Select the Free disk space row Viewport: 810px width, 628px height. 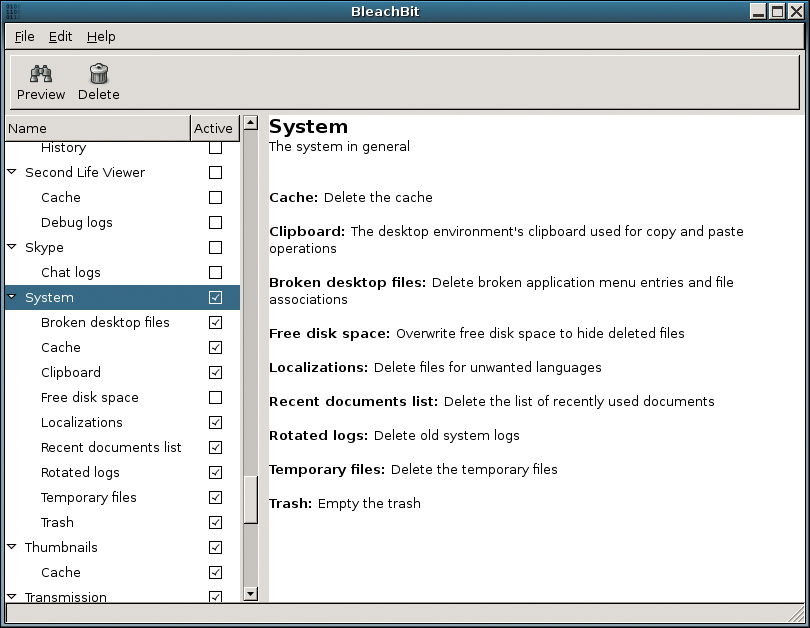tap(122, 397)
